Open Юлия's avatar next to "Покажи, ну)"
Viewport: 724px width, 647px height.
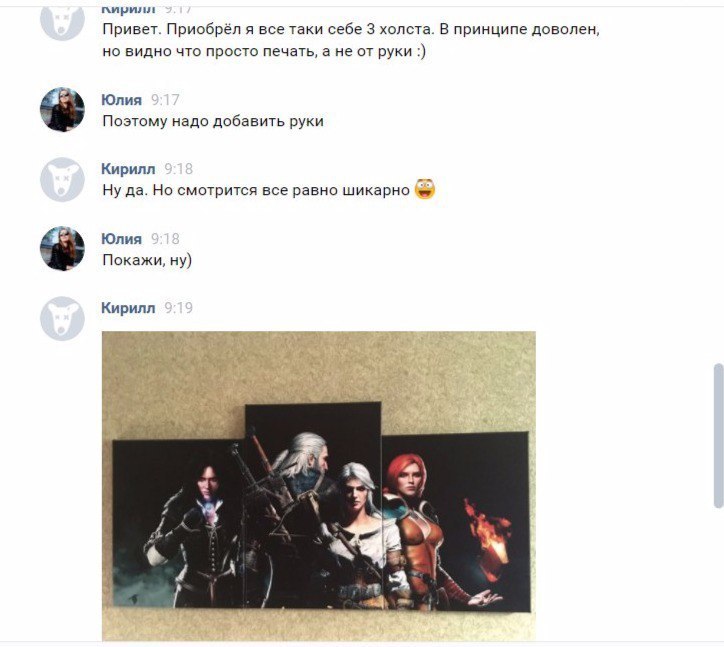[62, 248]
